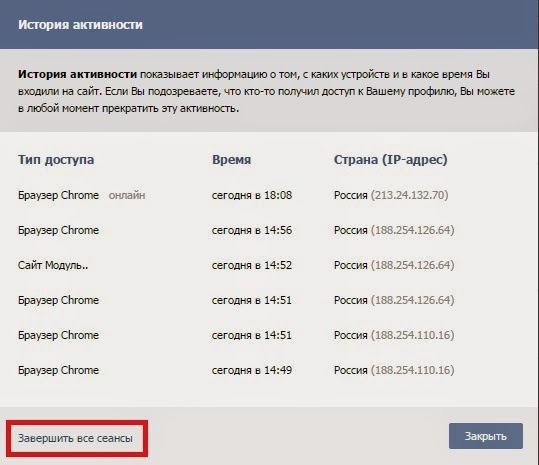Select Браузер Chrome entry from 14:49

click(x=58, y=370)
